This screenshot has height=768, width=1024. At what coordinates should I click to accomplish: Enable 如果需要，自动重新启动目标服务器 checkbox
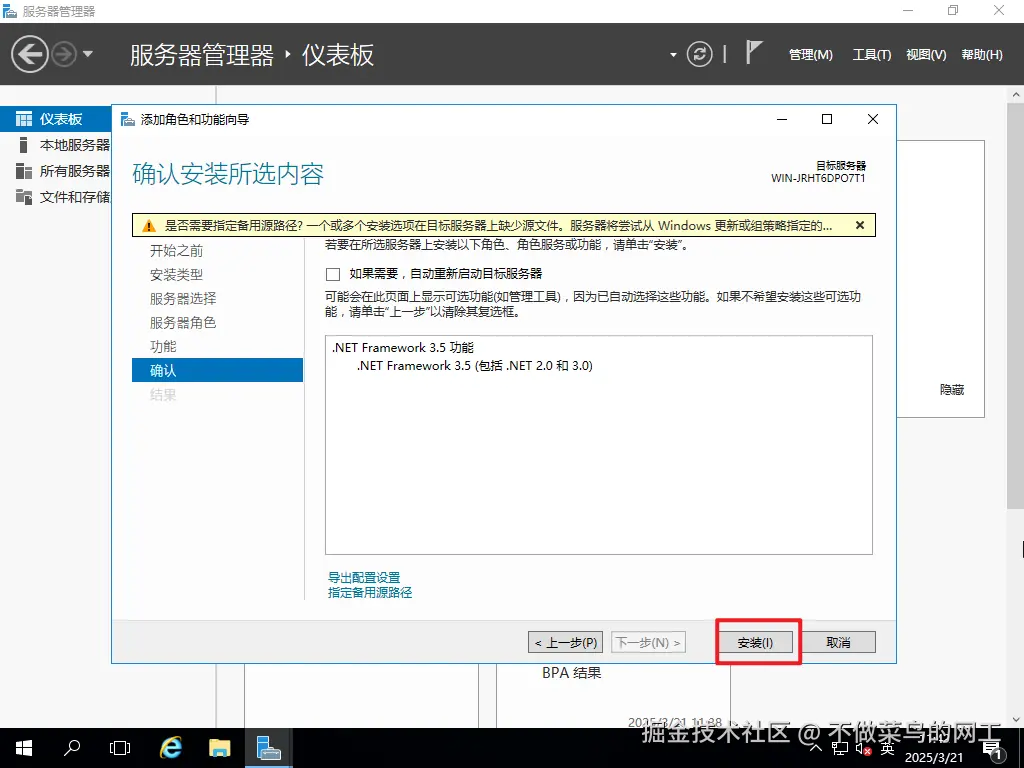click(332, 273)
